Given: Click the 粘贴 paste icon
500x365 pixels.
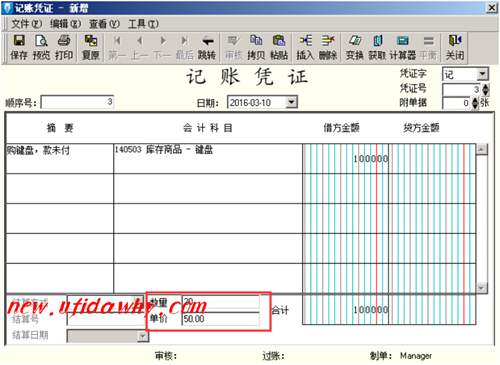Looking at the screenshot, I should point(279,47).
